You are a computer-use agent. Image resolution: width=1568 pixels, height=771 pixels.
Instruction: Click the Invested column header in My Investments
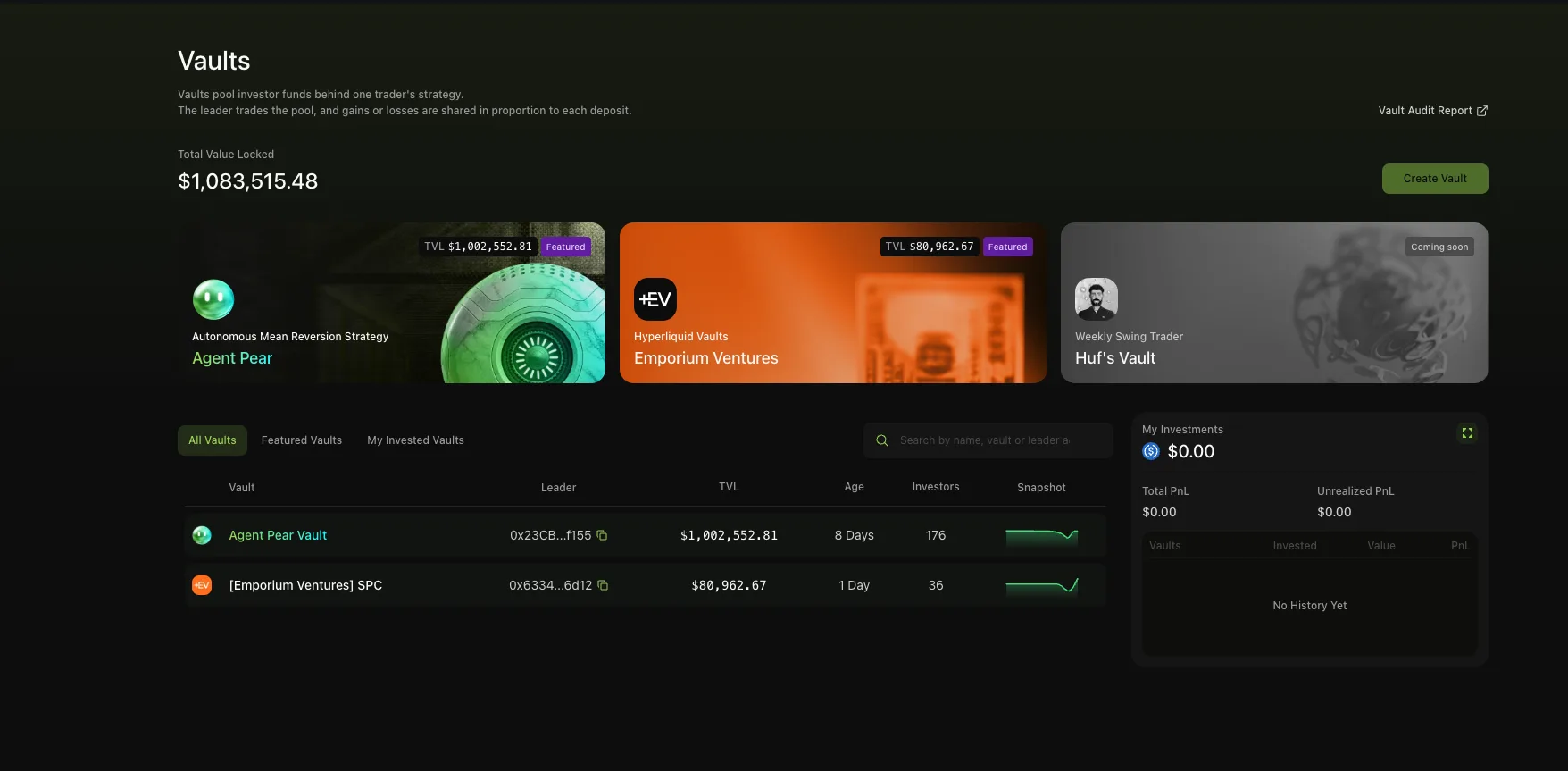(x=1295, y=546)
